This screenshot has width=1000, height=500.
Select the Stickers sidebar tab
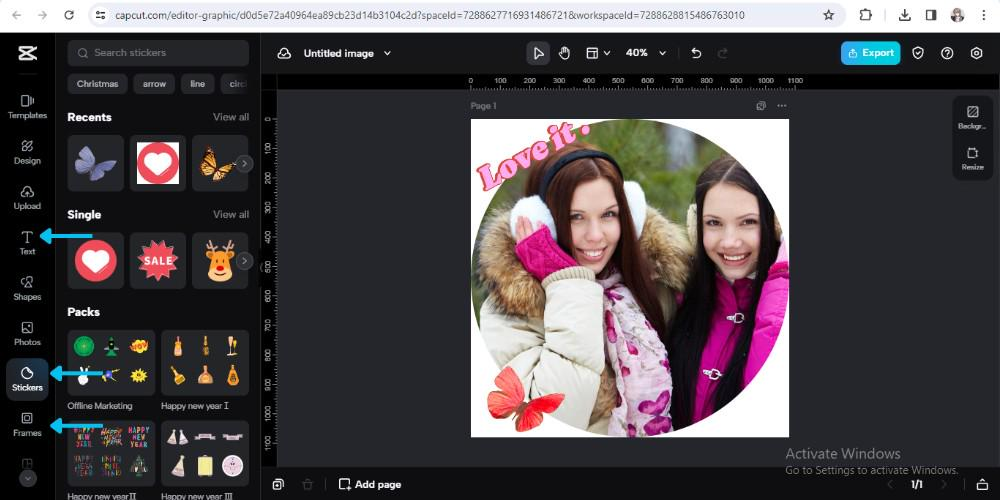coord(27,379)
